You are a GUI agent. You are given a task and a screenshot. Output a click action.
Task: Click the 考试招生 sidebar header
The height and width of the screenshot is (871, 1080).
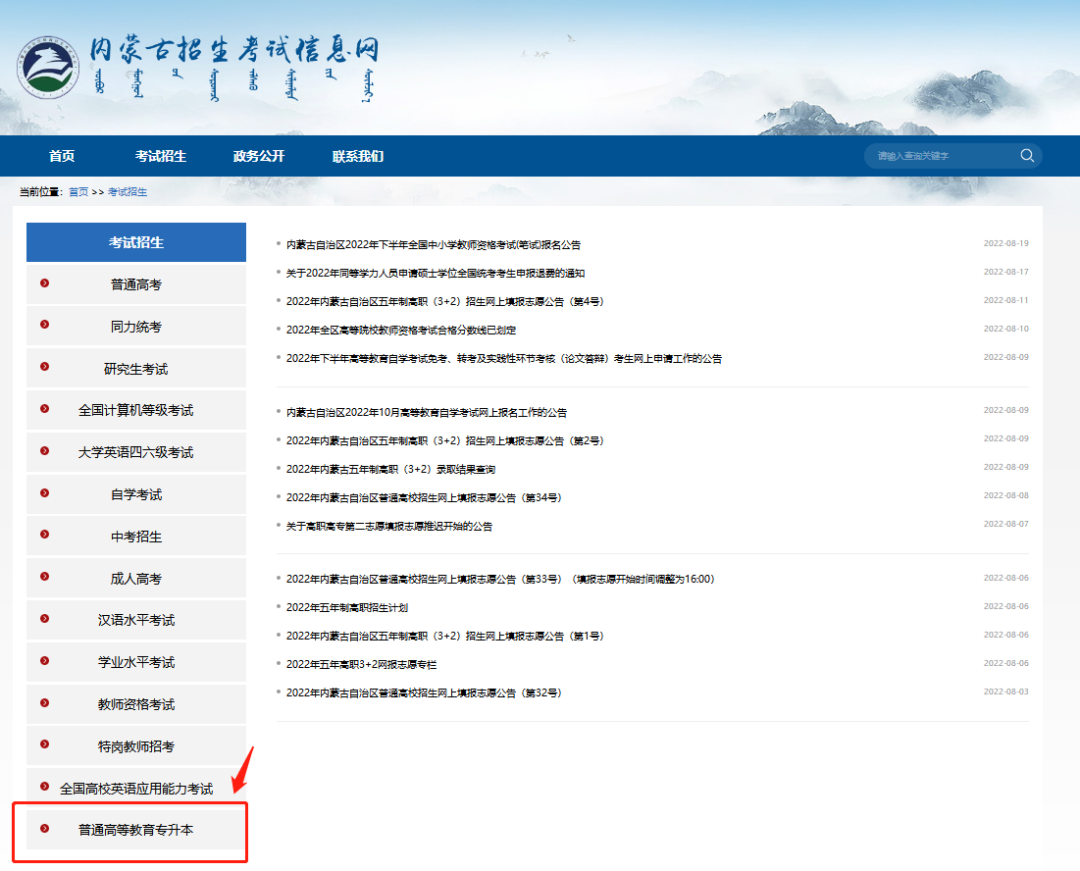(x=135, y=241)
